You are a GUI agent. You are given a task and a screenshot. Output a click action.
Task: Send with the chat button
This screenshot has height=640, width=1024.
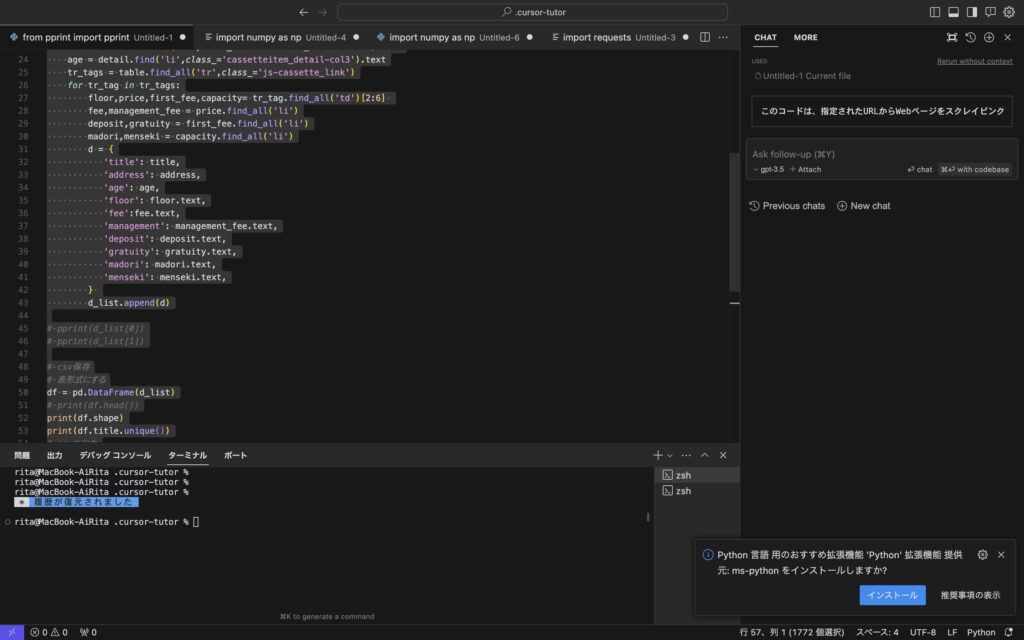pyautogui.click(x=920, y=169)
